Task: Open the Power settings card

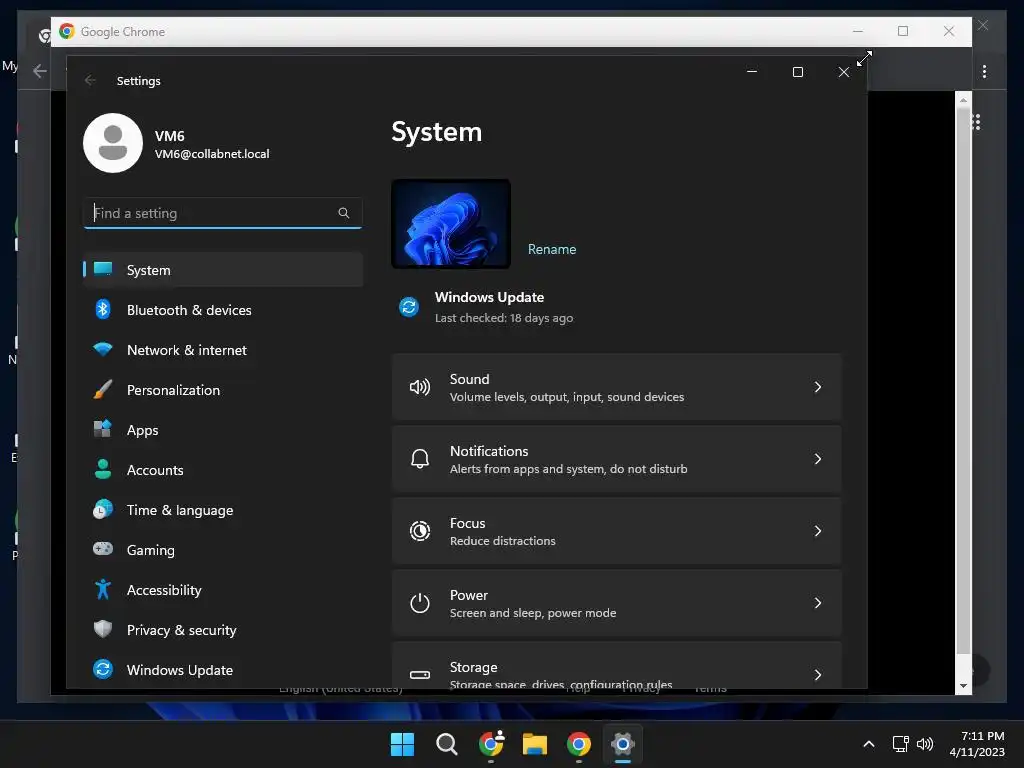Action: (x=616, y=603)
